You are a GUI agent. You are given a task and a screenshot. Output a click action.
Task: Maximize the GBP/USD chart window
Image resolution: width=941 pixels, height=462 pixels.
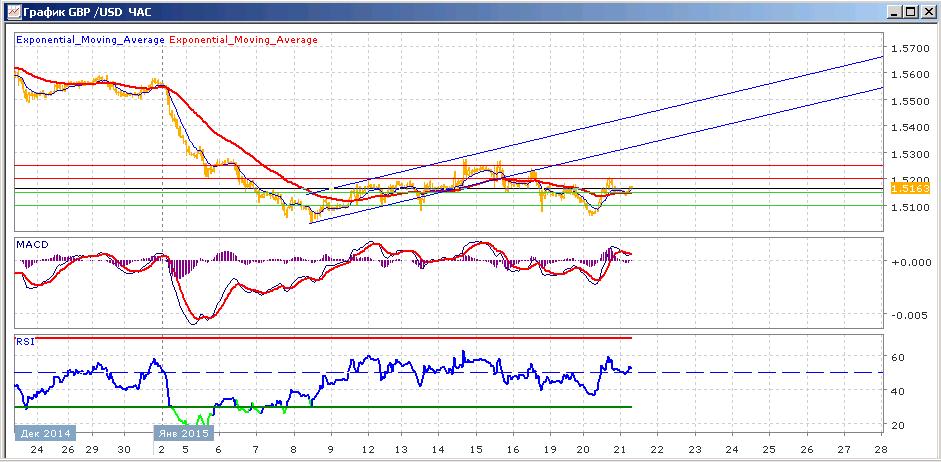910,11
